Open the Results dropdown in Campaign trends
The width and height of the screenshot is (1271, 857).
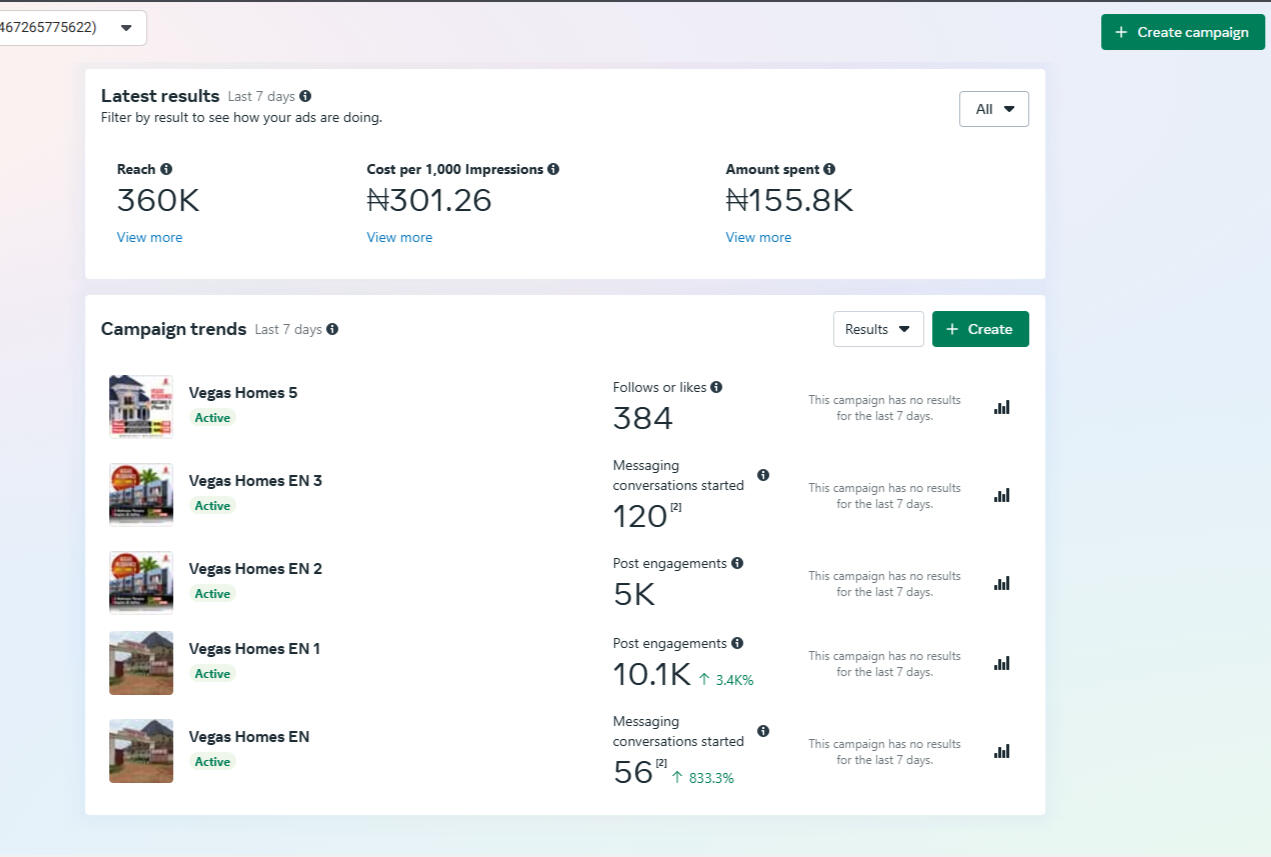[877, 329]
